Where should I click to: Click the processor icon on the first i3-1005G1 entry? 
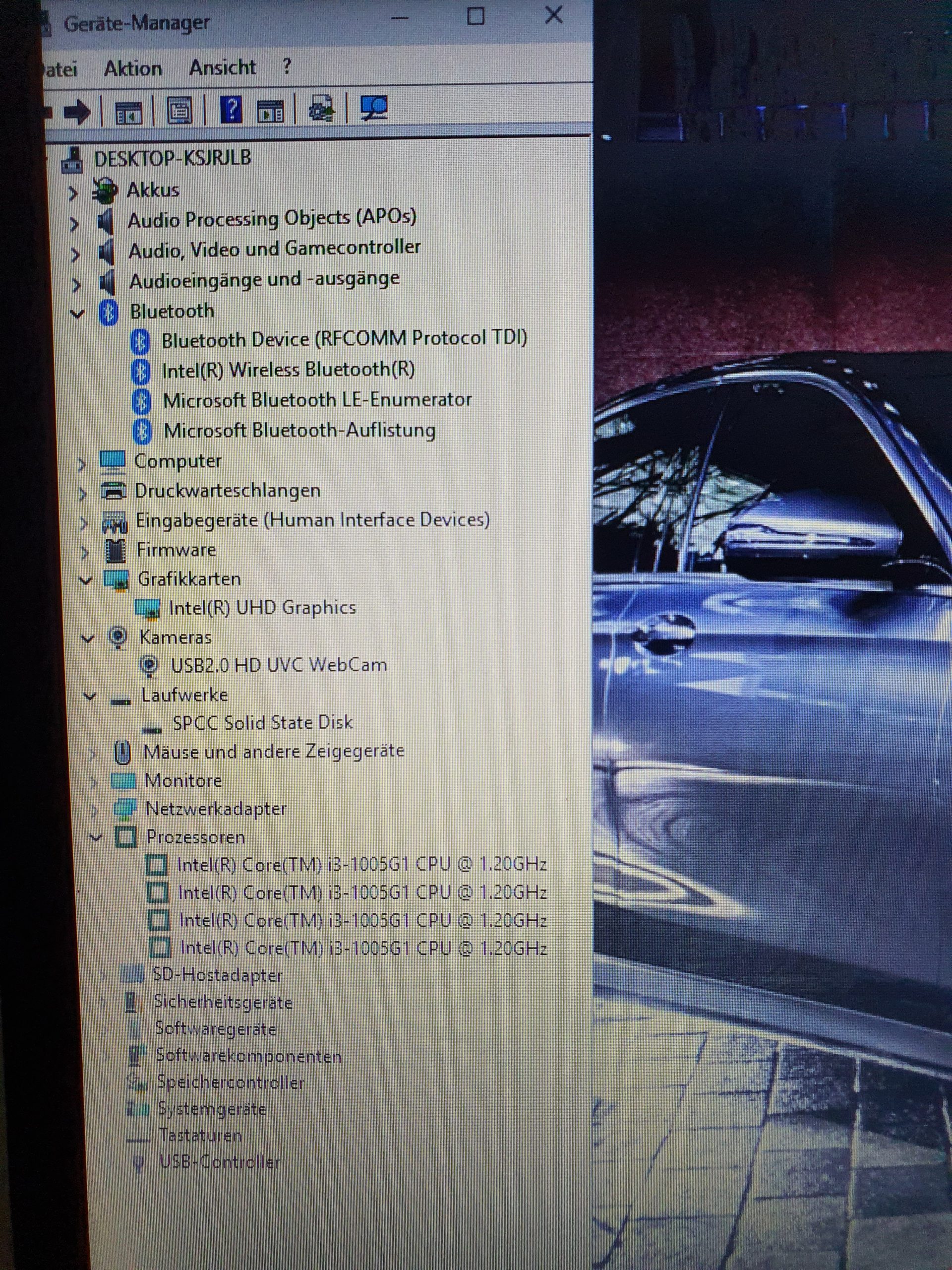coord(156,864)
